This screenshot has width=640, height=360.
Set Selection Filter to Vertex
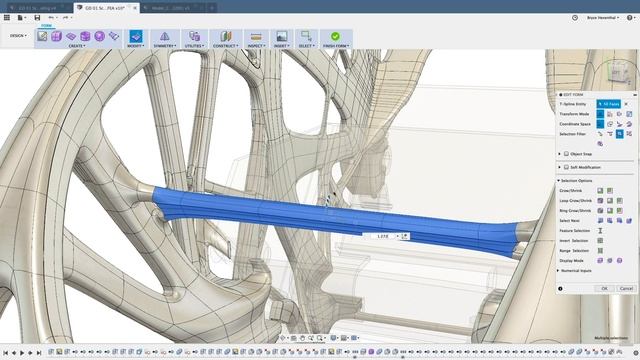click(x=600, y=134)
